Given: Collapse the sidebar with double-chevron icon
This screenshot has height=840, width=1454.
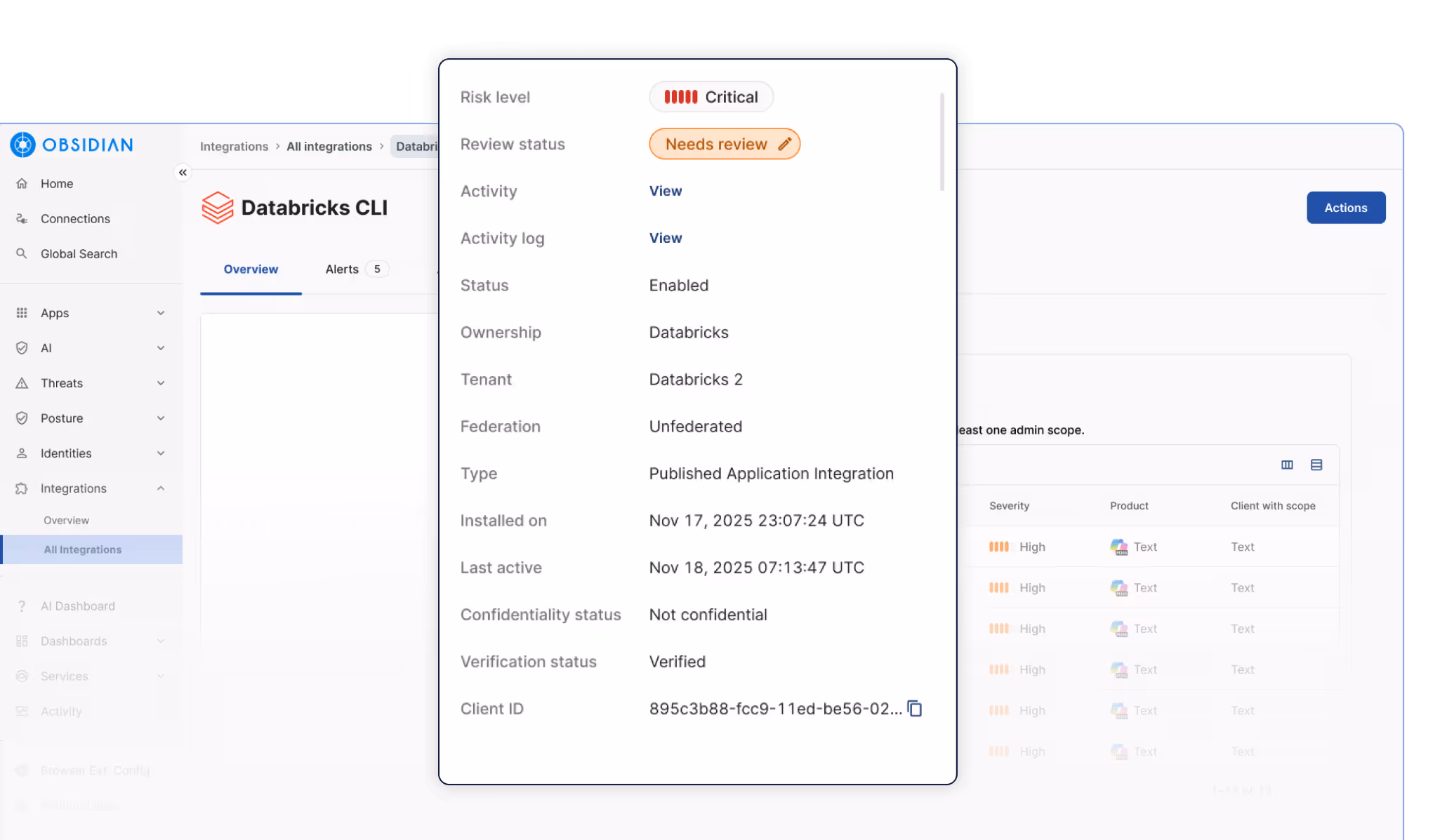Looking at the screenshot, I should point(183,173).
